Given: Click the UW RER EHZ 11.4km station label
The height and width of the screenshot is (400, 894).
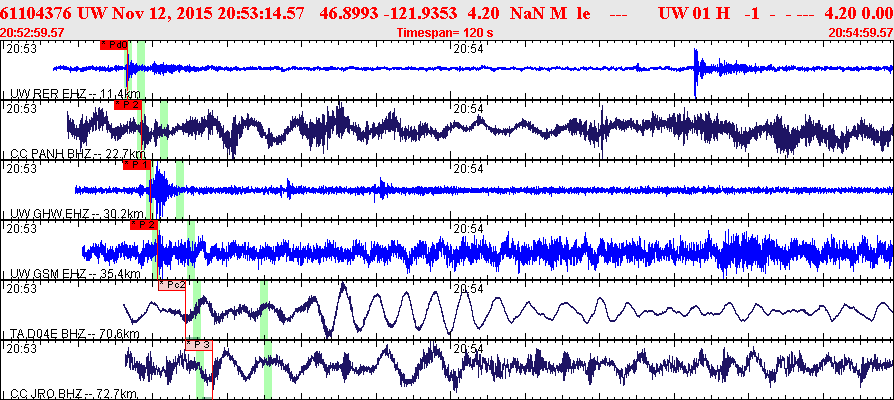Looking at the screenshot, I should (76, 94).
